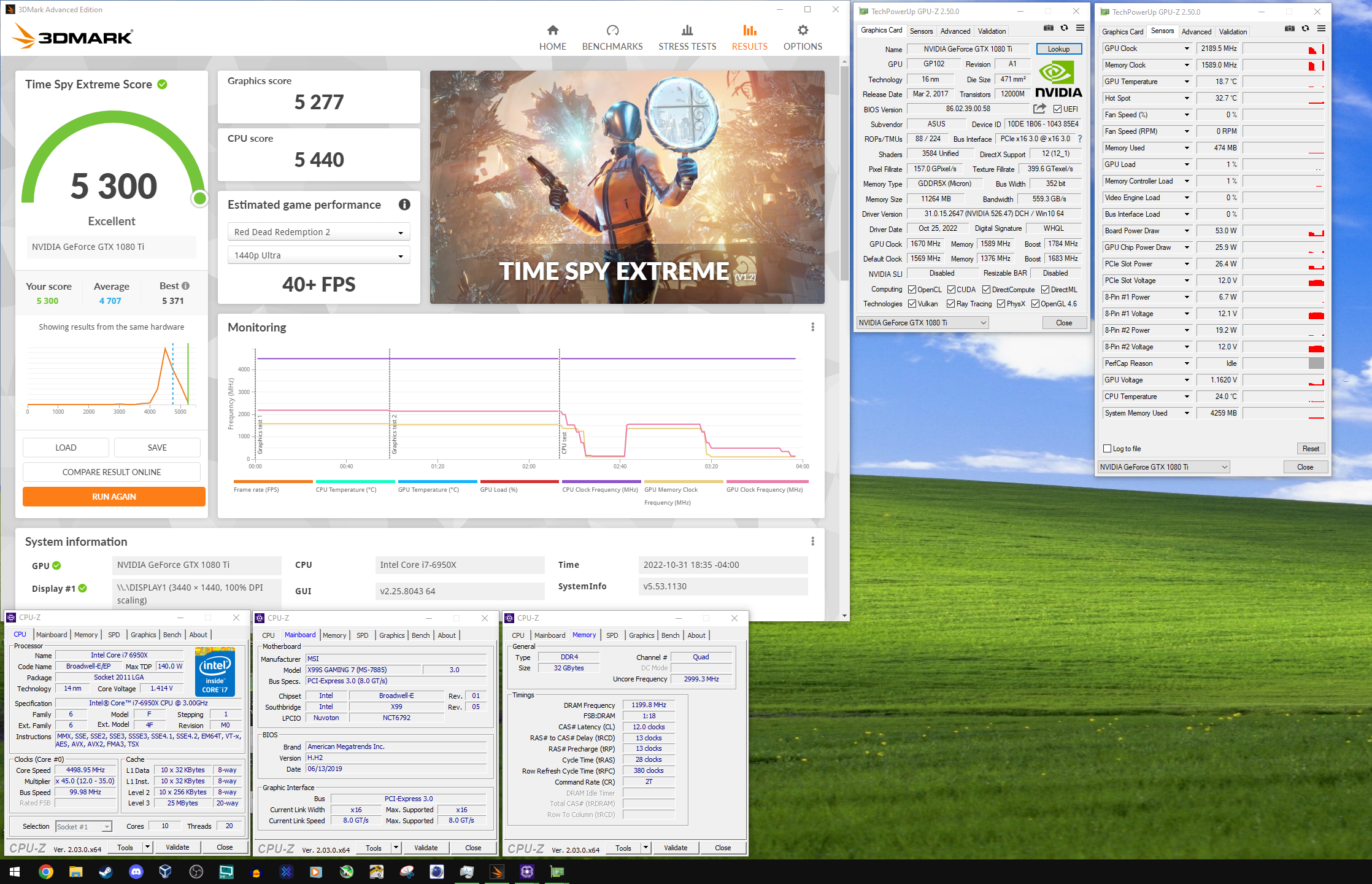Go to BENCHMARKS section in 3DMark
Image resolution: width=1372 pixels, height=884 pixels.
pyautogui.click(x=612, y=37)
